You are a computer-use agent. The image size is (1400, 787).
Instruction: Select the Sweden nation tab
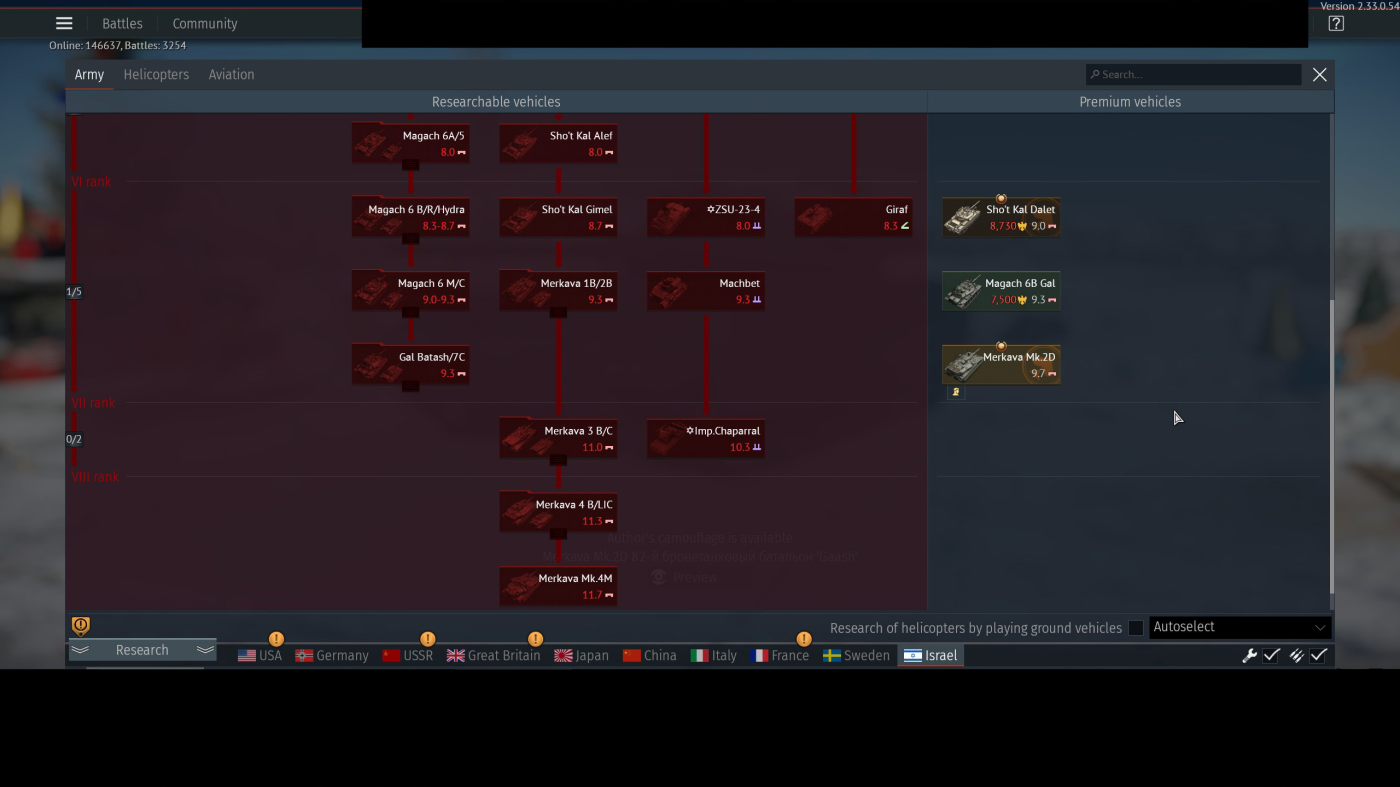[856, 656]
